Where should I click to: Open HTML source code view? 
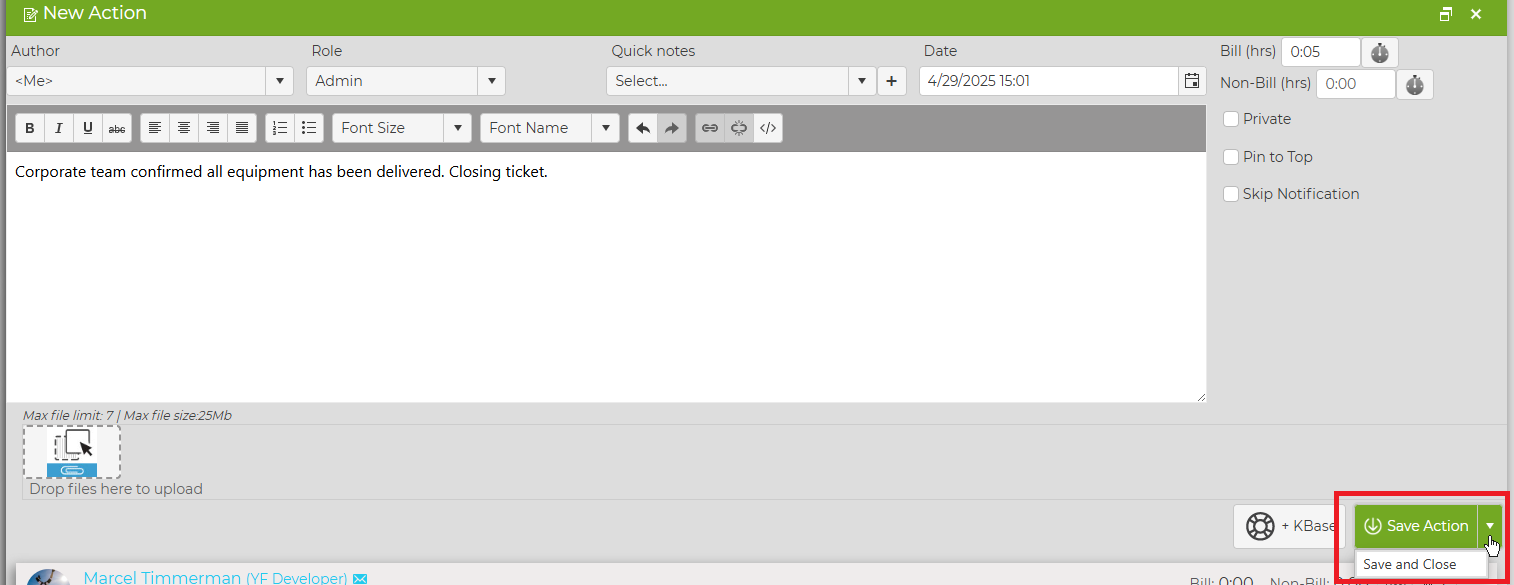coord(768,128)
